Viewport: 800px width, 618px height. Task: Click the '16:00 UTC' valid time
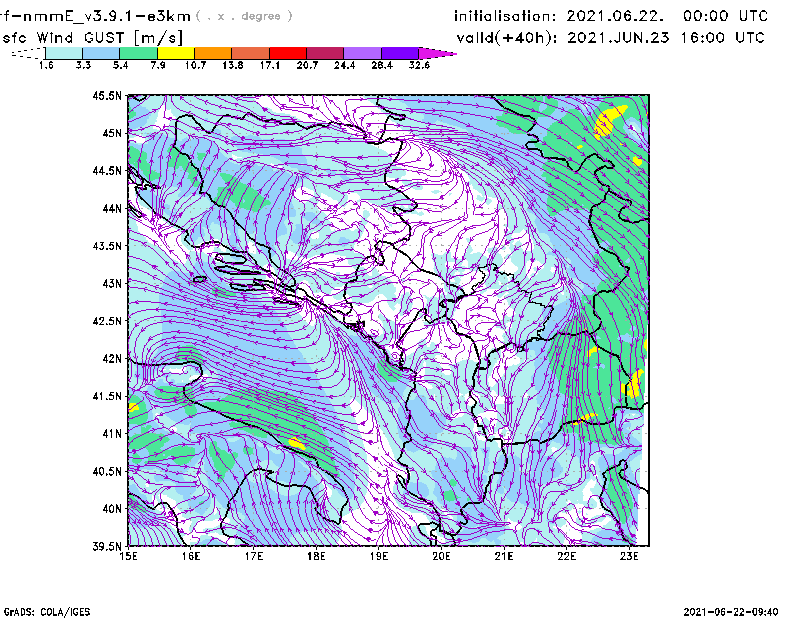(x=723, y=38)
